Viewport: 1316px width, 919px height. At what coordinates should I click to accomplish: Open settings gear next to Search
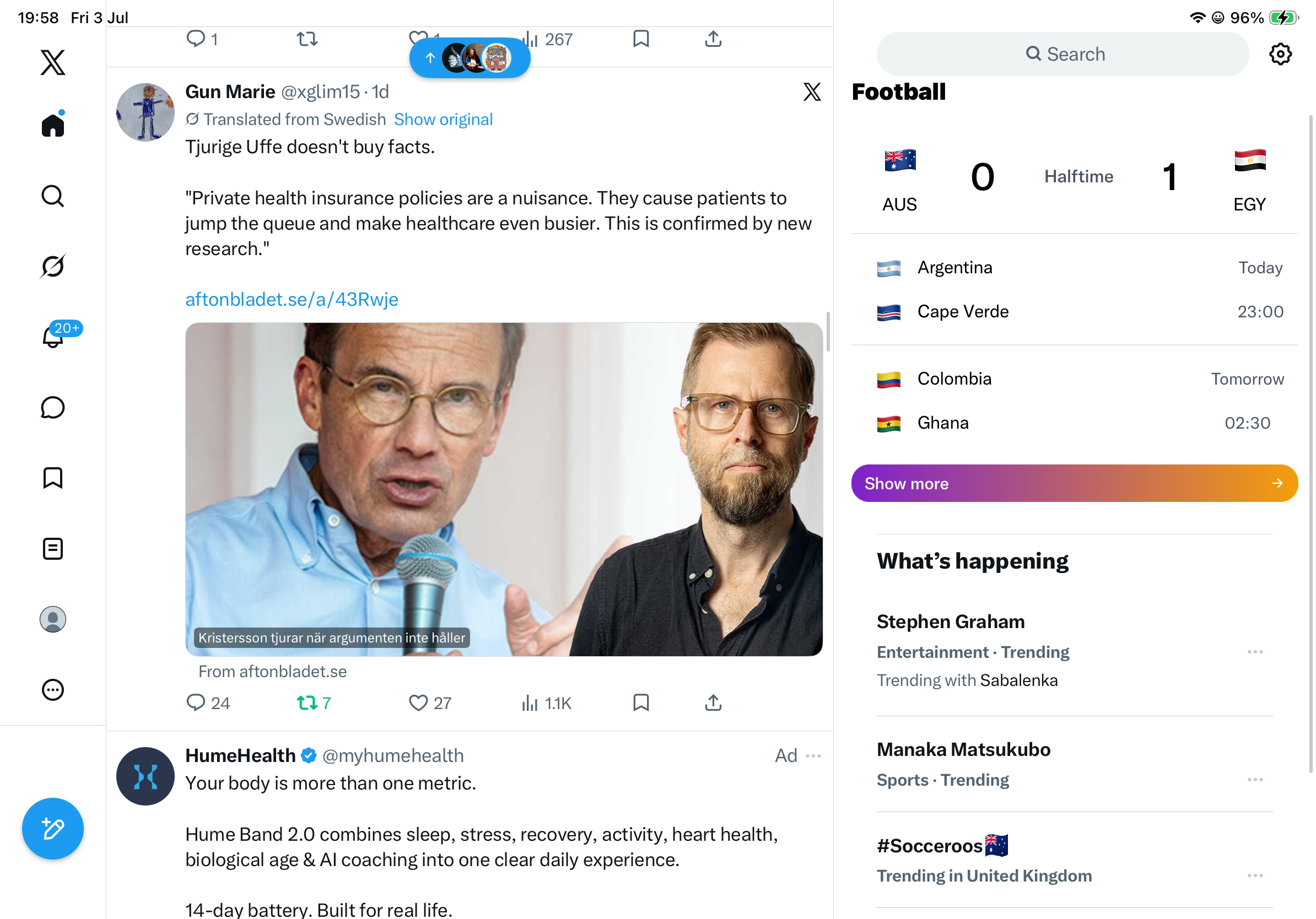[x=1280, y=55]
